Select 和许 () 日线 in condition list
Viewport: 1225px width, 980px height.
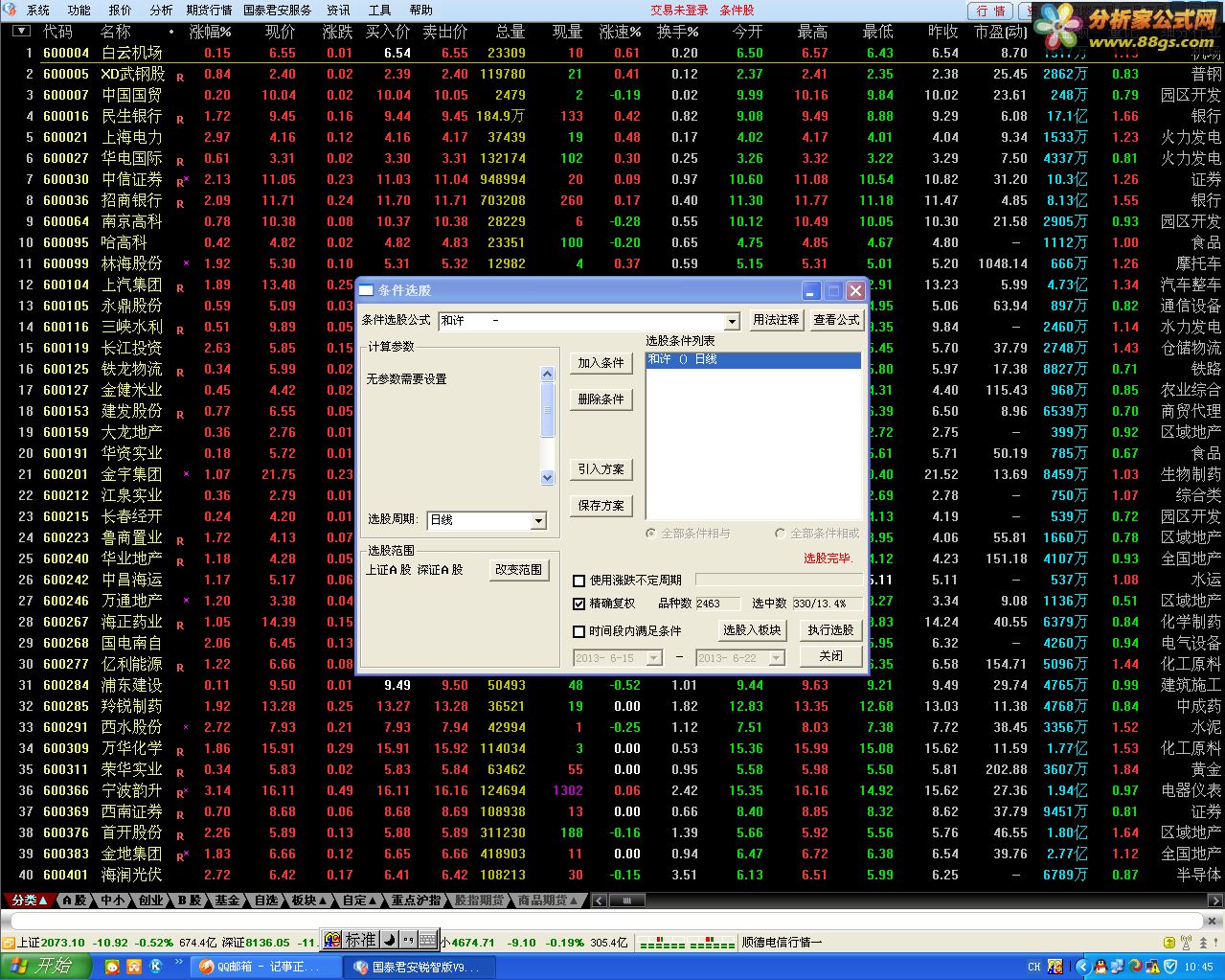click(753, 360)
